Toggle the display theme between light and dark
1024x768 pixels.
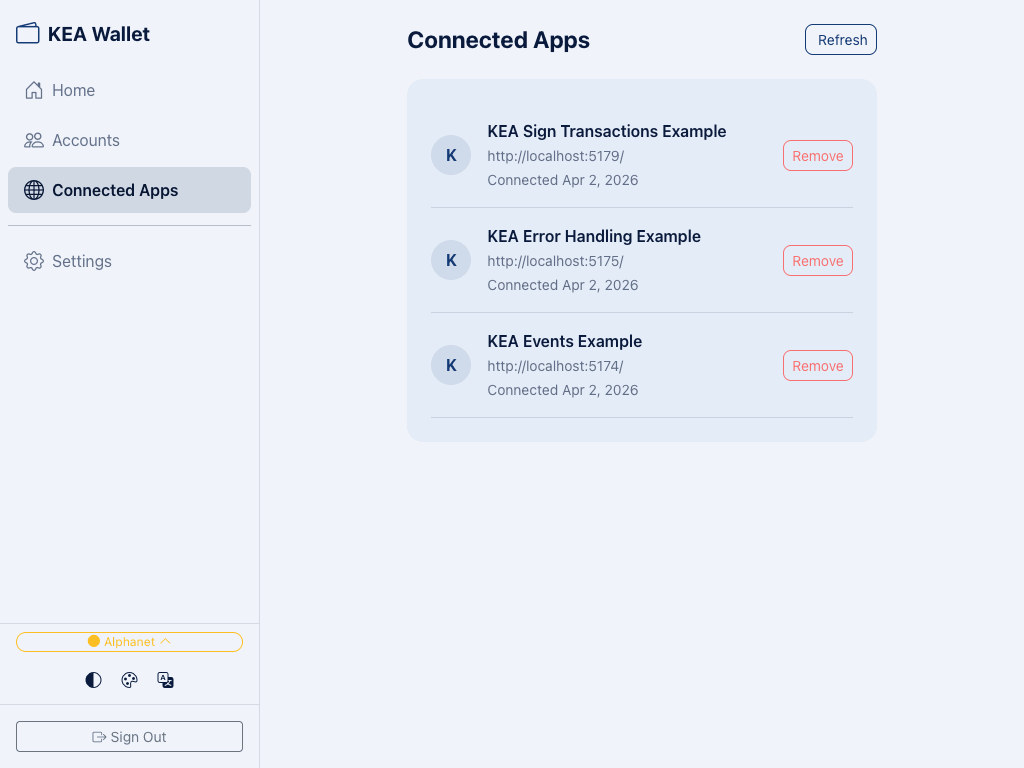pos(93,680)
